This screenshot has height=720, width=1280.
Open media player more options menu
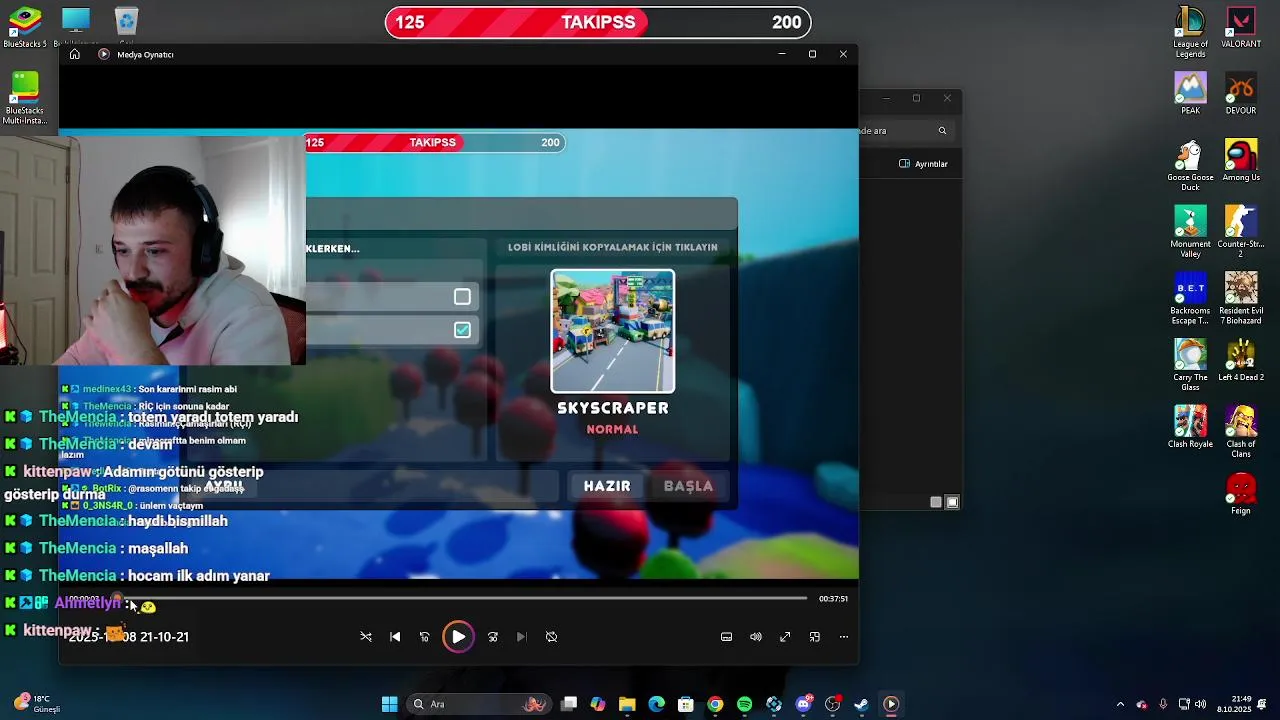click(x=844, y=637)
